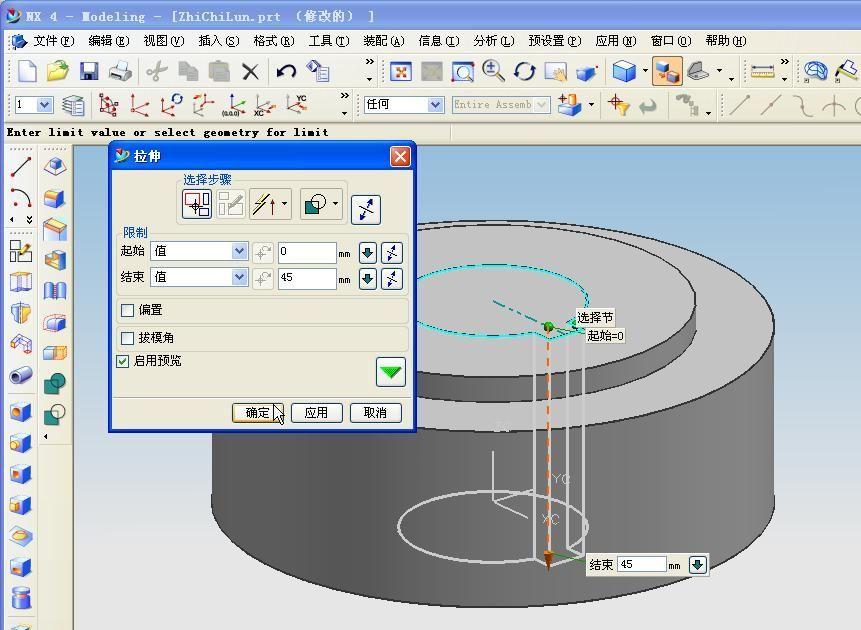The image size is (861, 630).
Task: Click the 结束 value field in extrude dialog
Action: point(306,278)
